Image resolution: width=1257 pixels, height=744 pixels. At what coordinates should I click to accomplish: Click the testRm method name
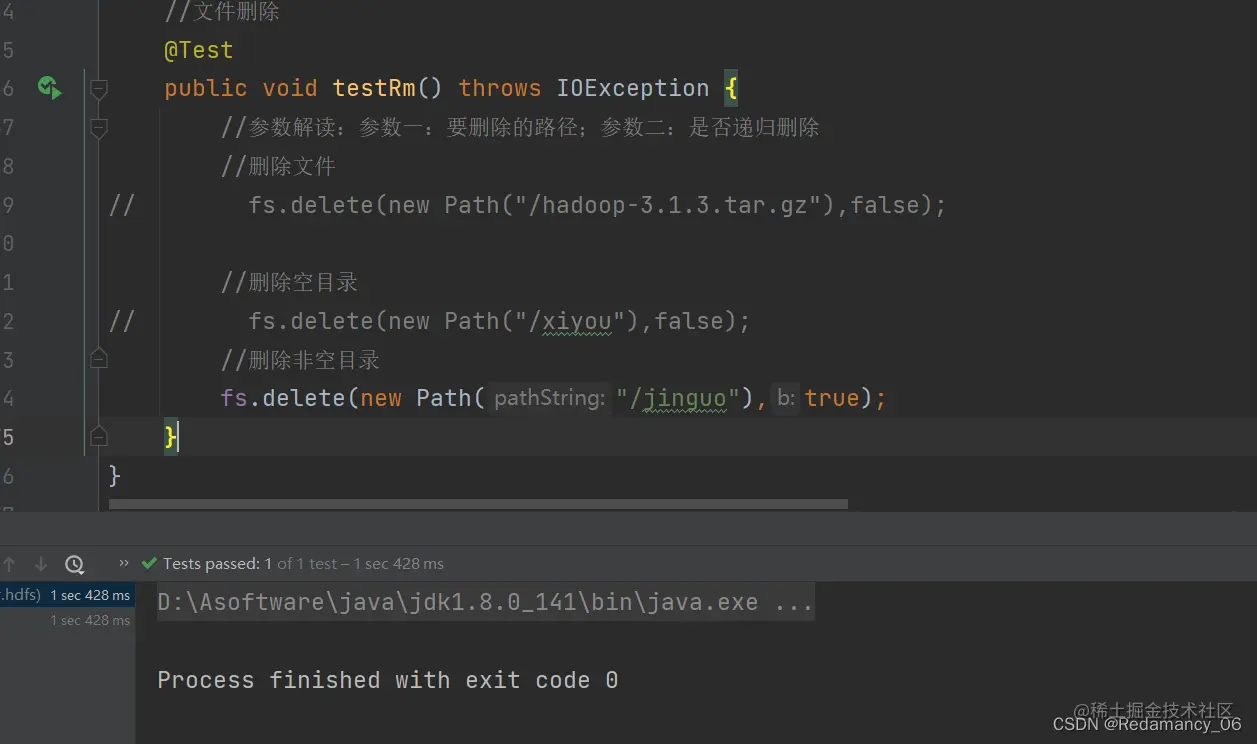(374, 88)
